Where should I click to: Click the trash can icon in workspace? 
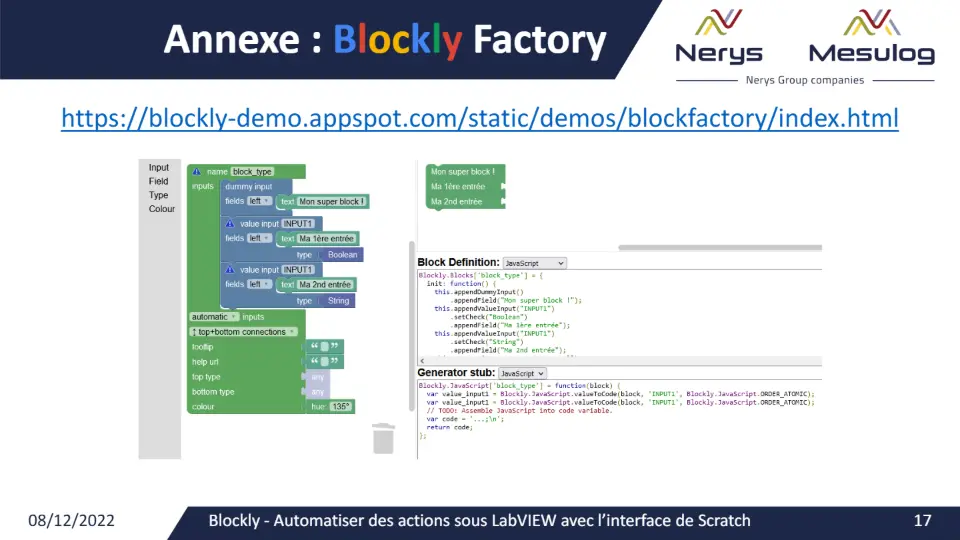click(x=383, y=438)
